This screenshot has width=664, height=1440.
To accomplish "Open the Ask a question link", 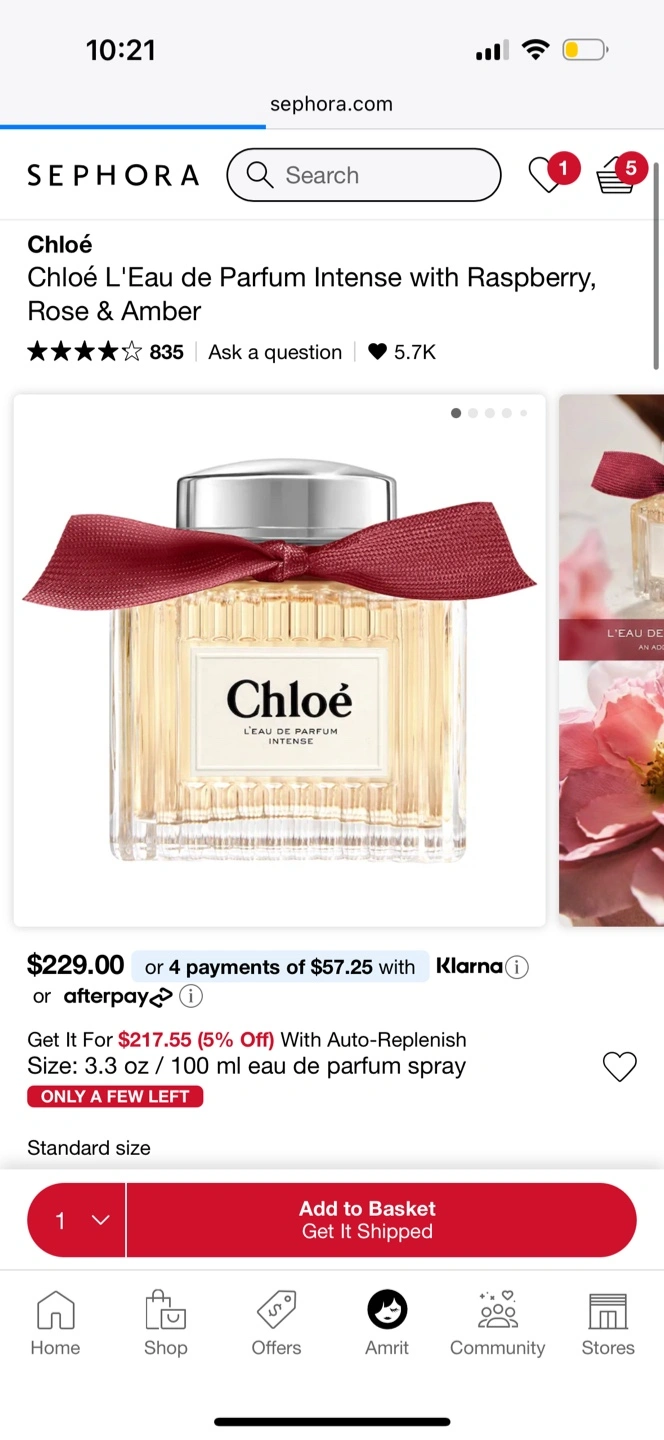I will (x=275, y=352).
